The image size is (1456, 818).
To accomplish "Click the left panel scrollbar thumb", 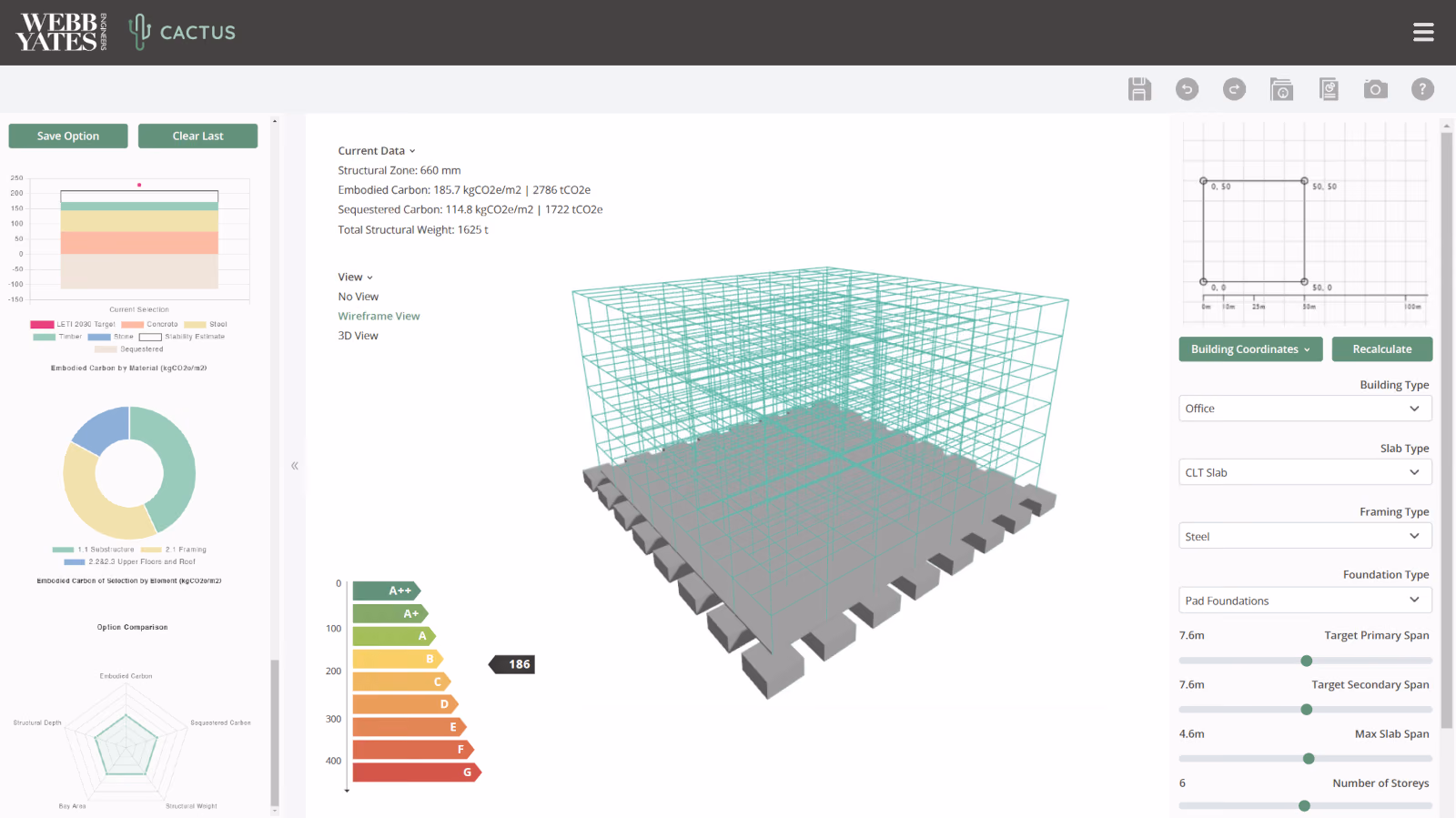I will [x=275, y=732].
